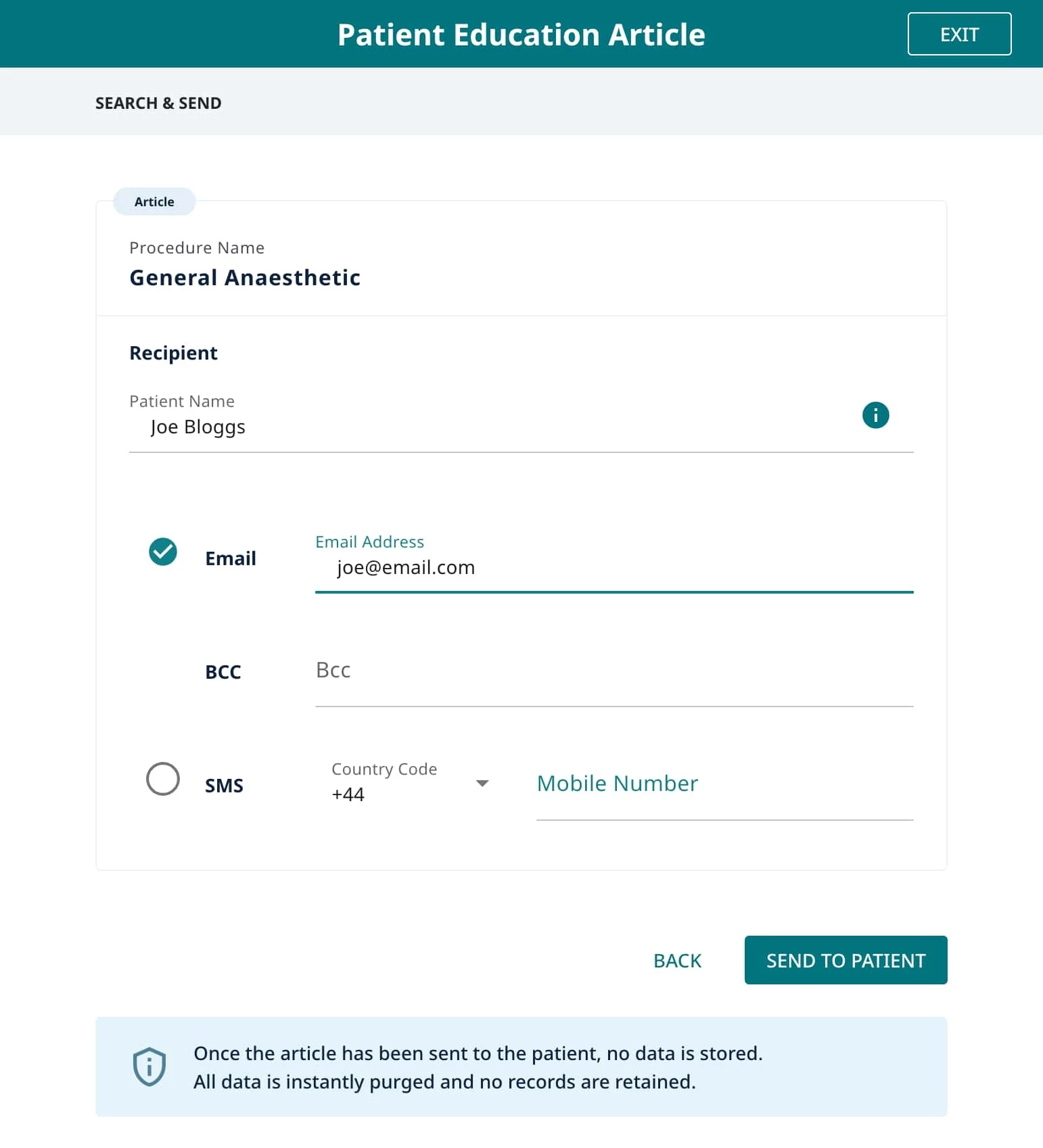
Task: Click the General Anaesthetic procedure name
Action: pos(245,277)
